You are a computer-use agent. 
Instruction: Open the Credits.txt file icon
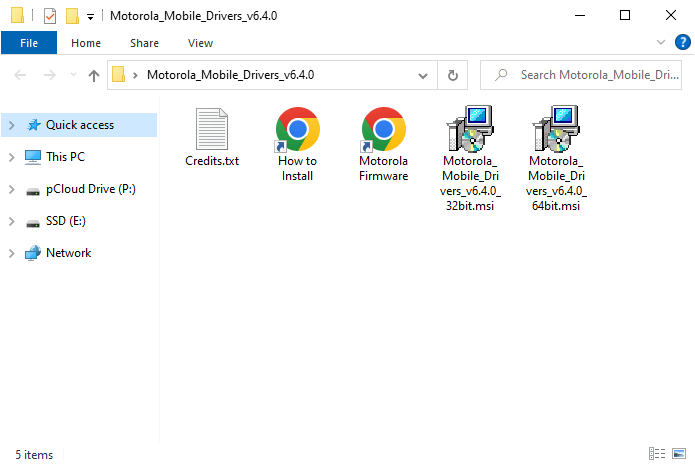212,128
